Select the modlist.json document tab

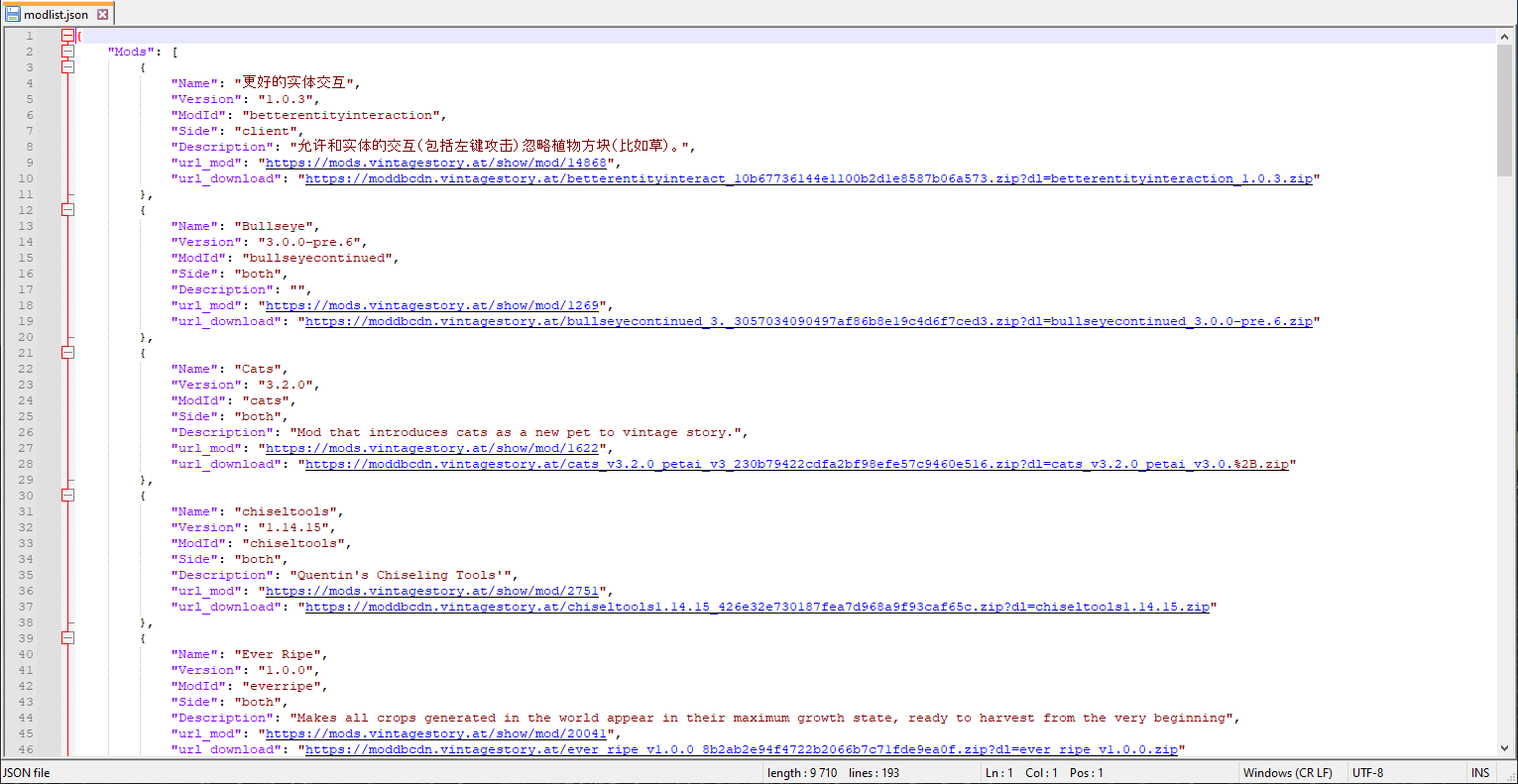click(57, 15)
